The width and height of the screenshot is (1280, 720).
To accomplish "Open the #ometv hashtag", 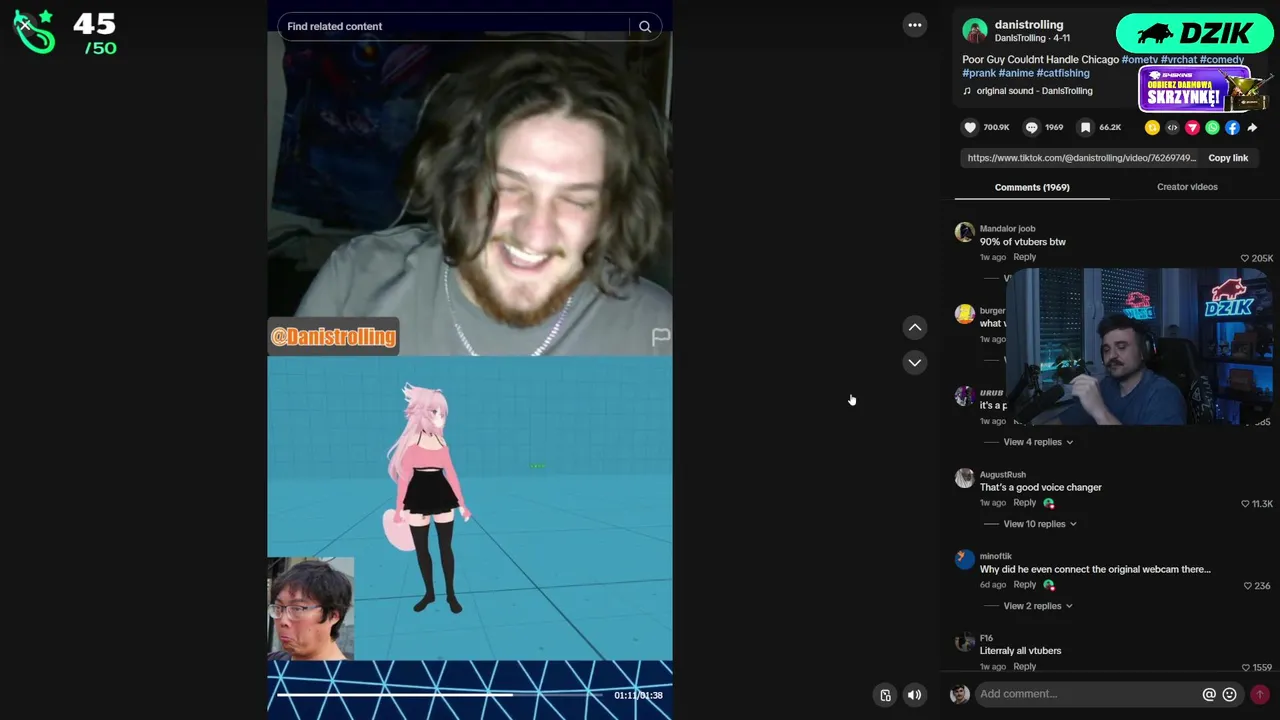I will point(1139,60).
